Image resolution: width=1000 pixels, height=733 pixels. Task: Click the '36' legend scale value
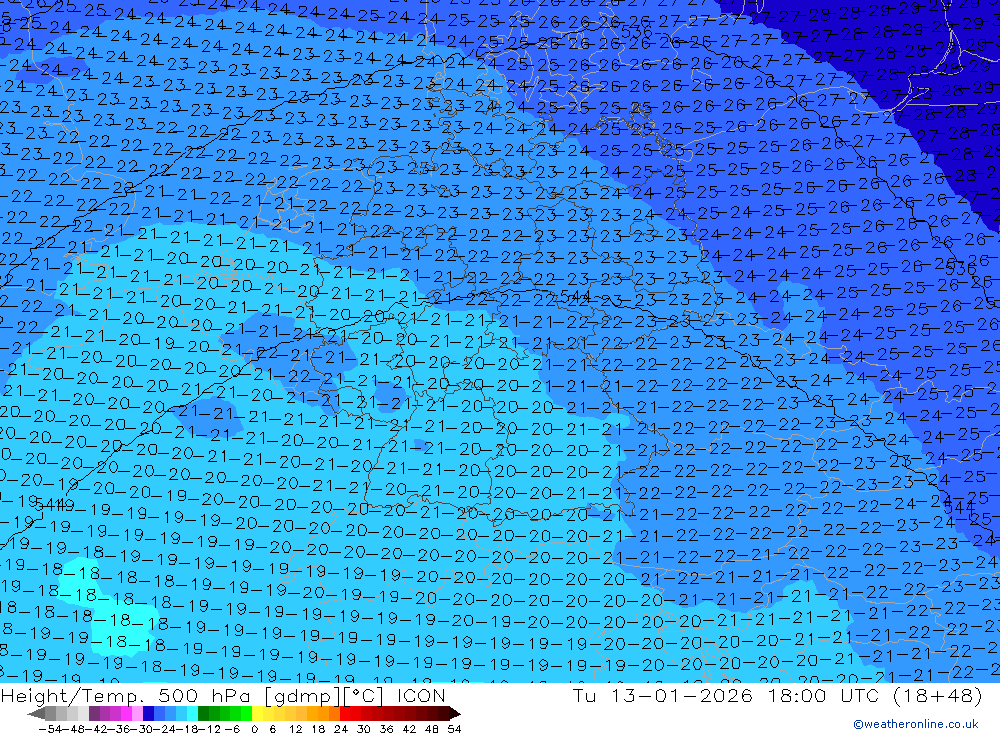coord(386,729)
